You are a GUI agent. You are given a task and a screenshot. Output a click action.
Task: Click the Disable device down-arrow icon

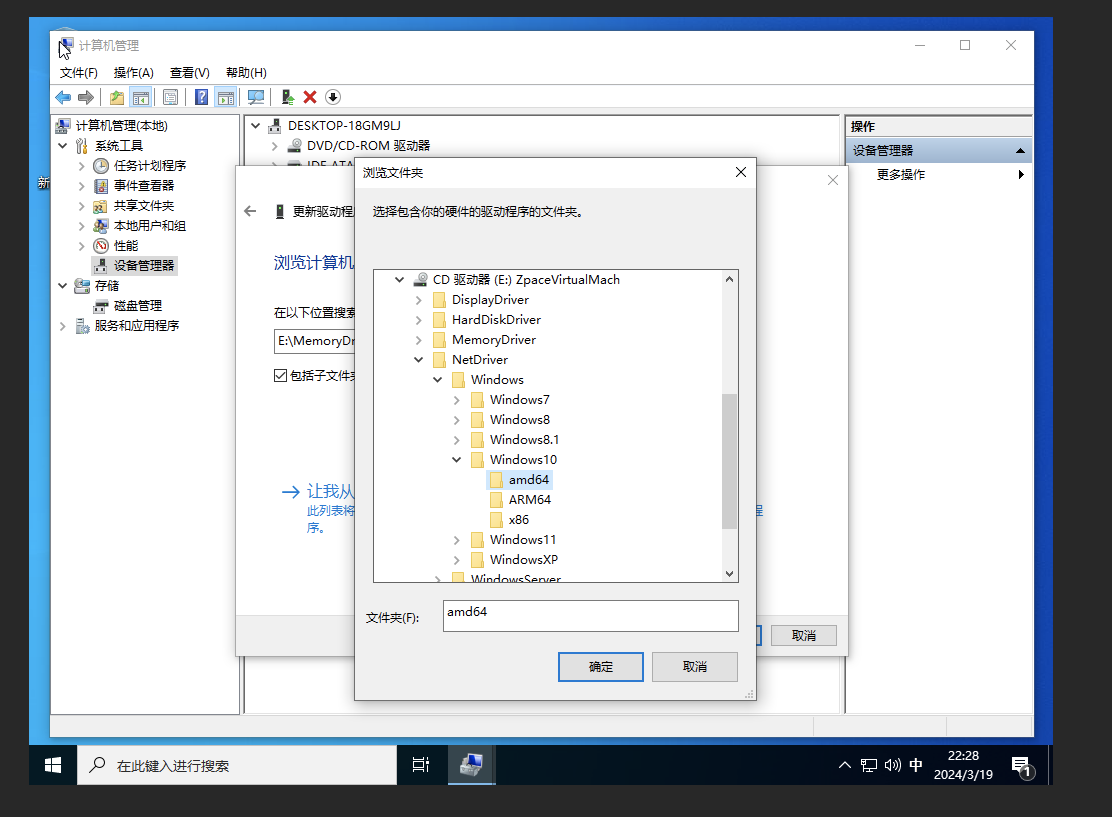coord(333,96)
